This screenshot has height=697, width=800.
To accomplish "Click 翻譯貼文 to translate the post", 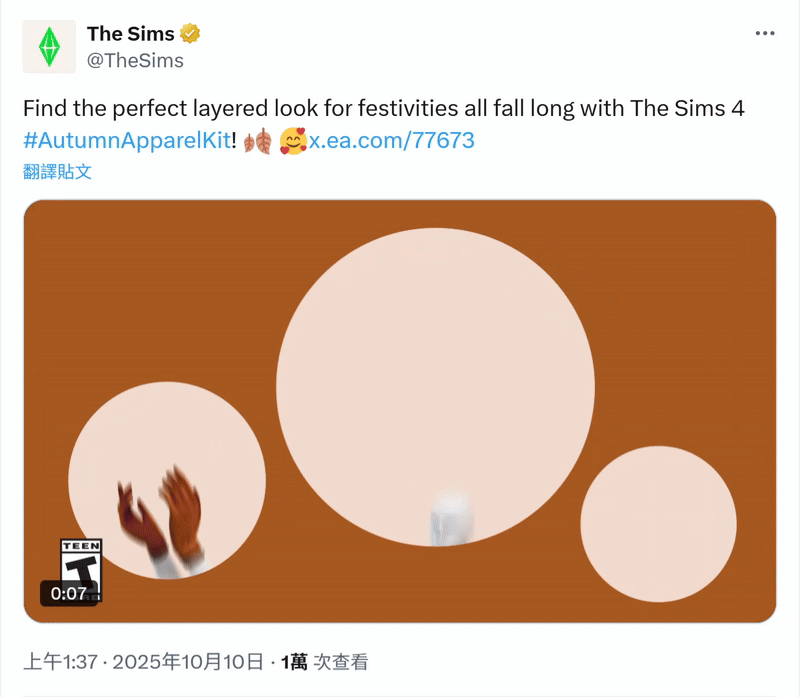I will [x=57, y=171].
